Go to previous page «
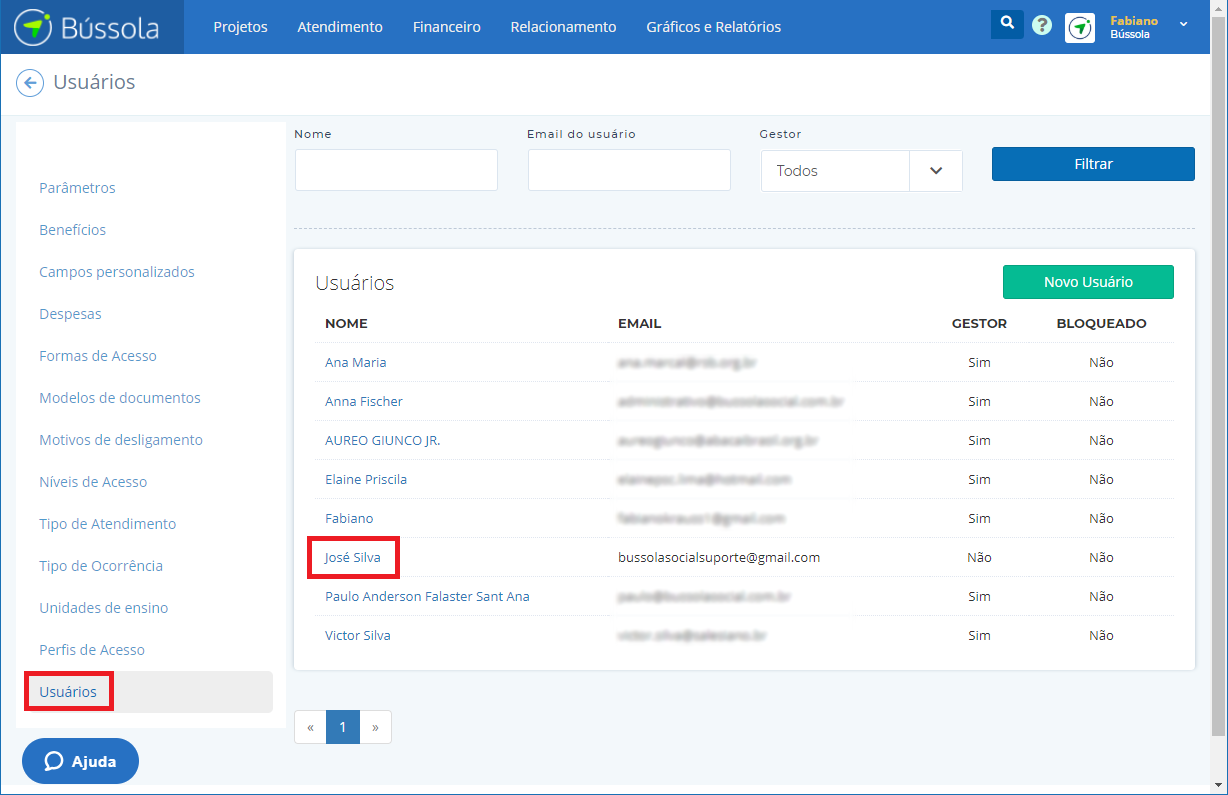1228x795 pixels. click(x=310, y=728)
